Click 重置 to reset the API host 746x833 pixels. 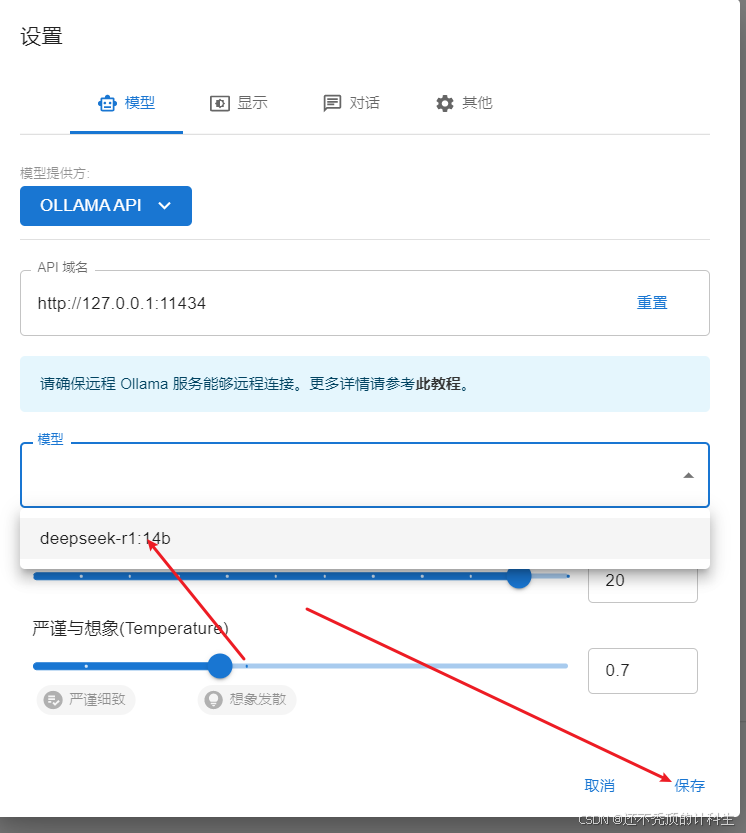click(652, 303)
